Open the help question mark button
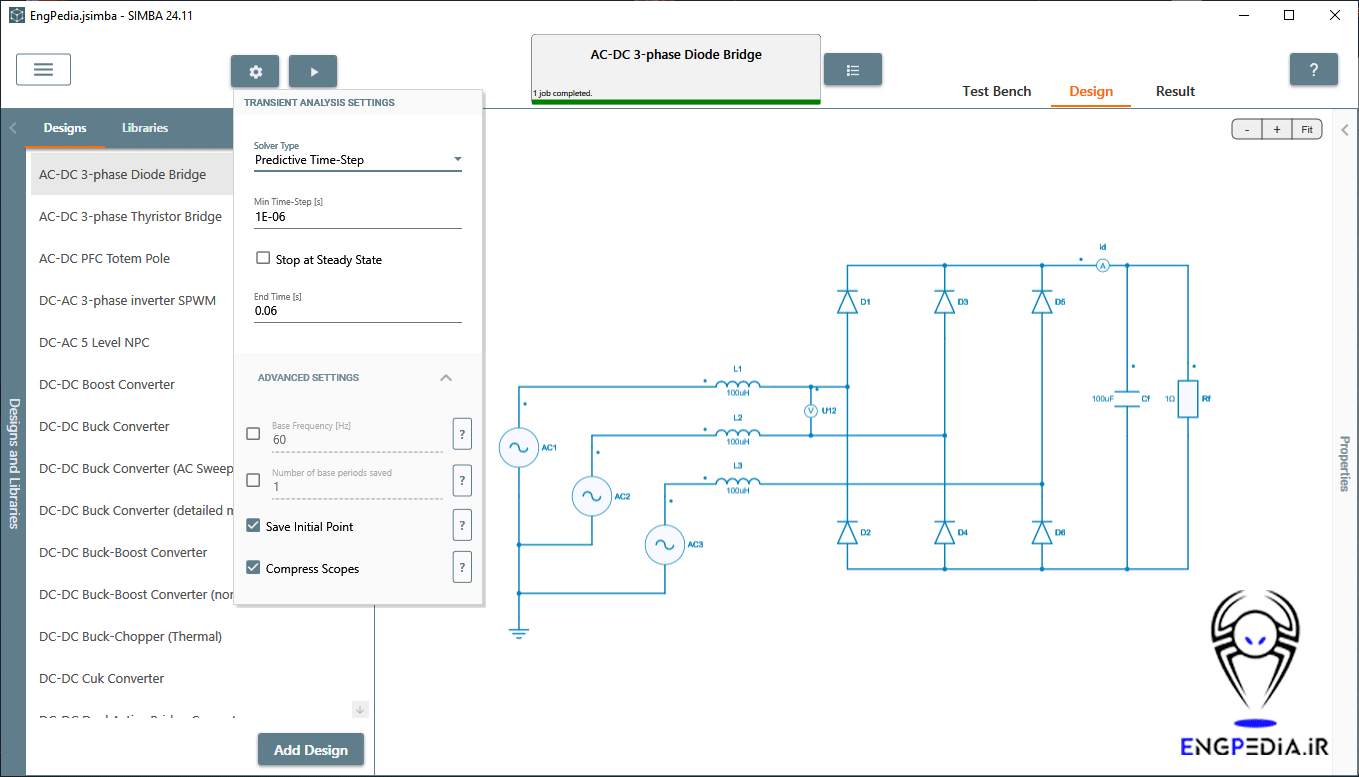 point(1313,70)
